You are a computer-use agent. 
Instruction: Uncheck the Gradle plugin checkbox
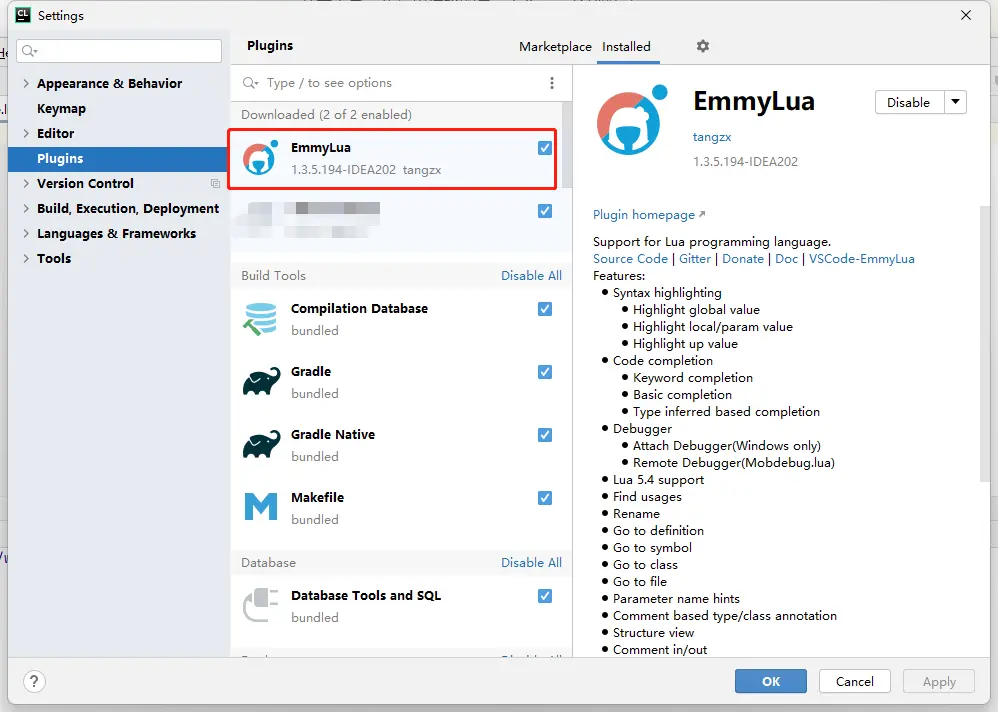coord(545,372)
